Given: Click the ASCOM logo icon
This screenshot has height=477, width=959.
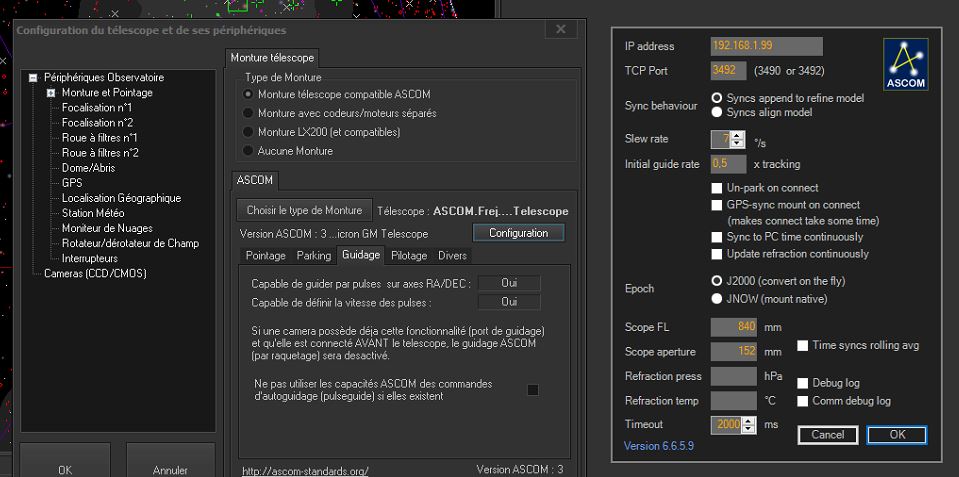Looking at the screenshot, I should coord(905,64).
